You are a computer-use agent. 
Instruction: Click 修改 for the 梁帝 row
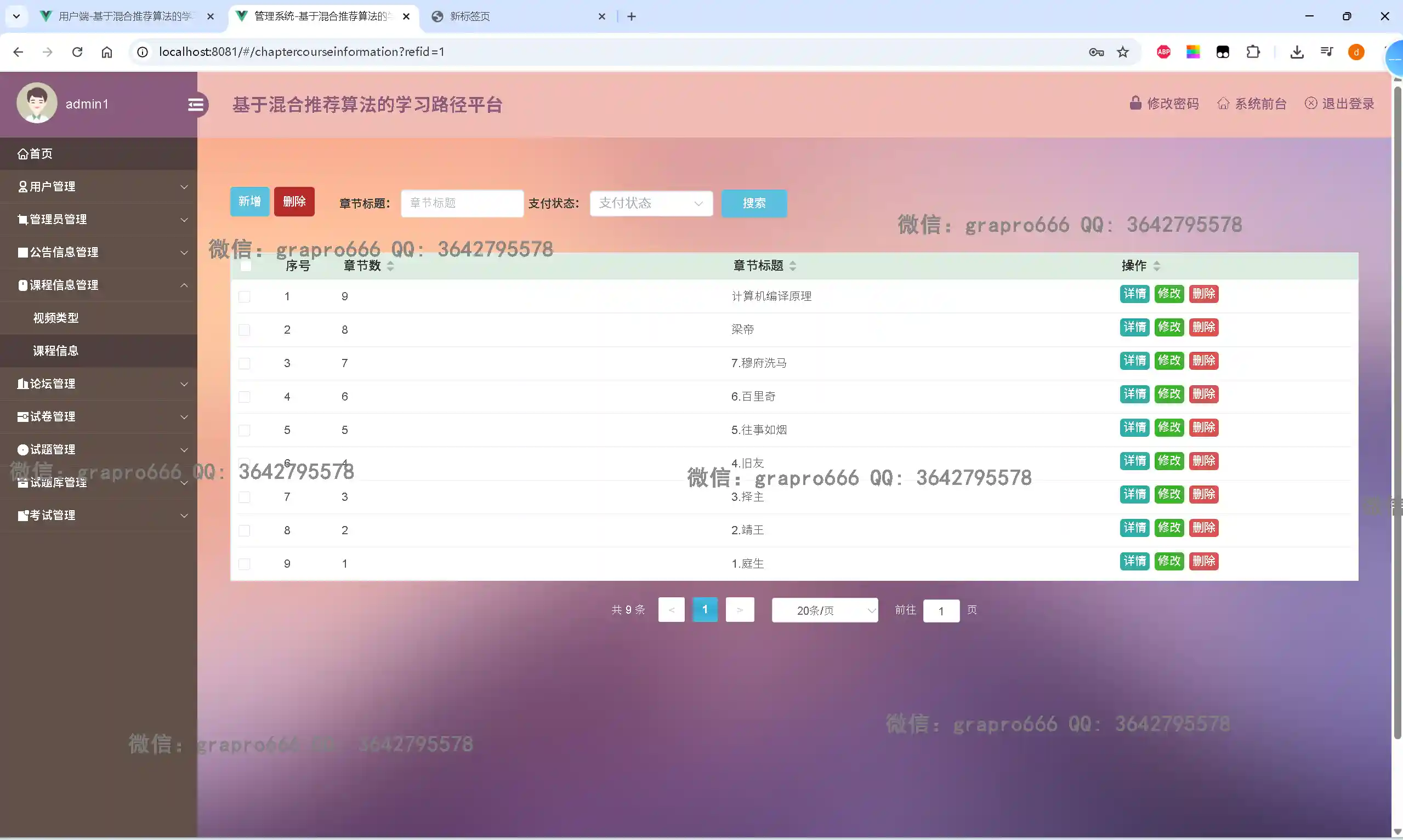(x=1168, y=327)
